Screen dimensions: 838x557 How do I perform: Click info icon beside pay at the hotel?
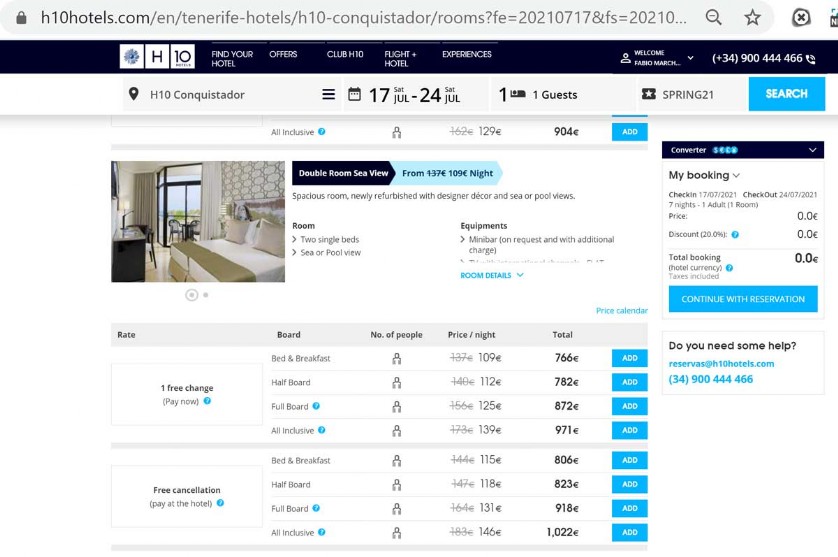pyautogui.click(x=220, y=503)
